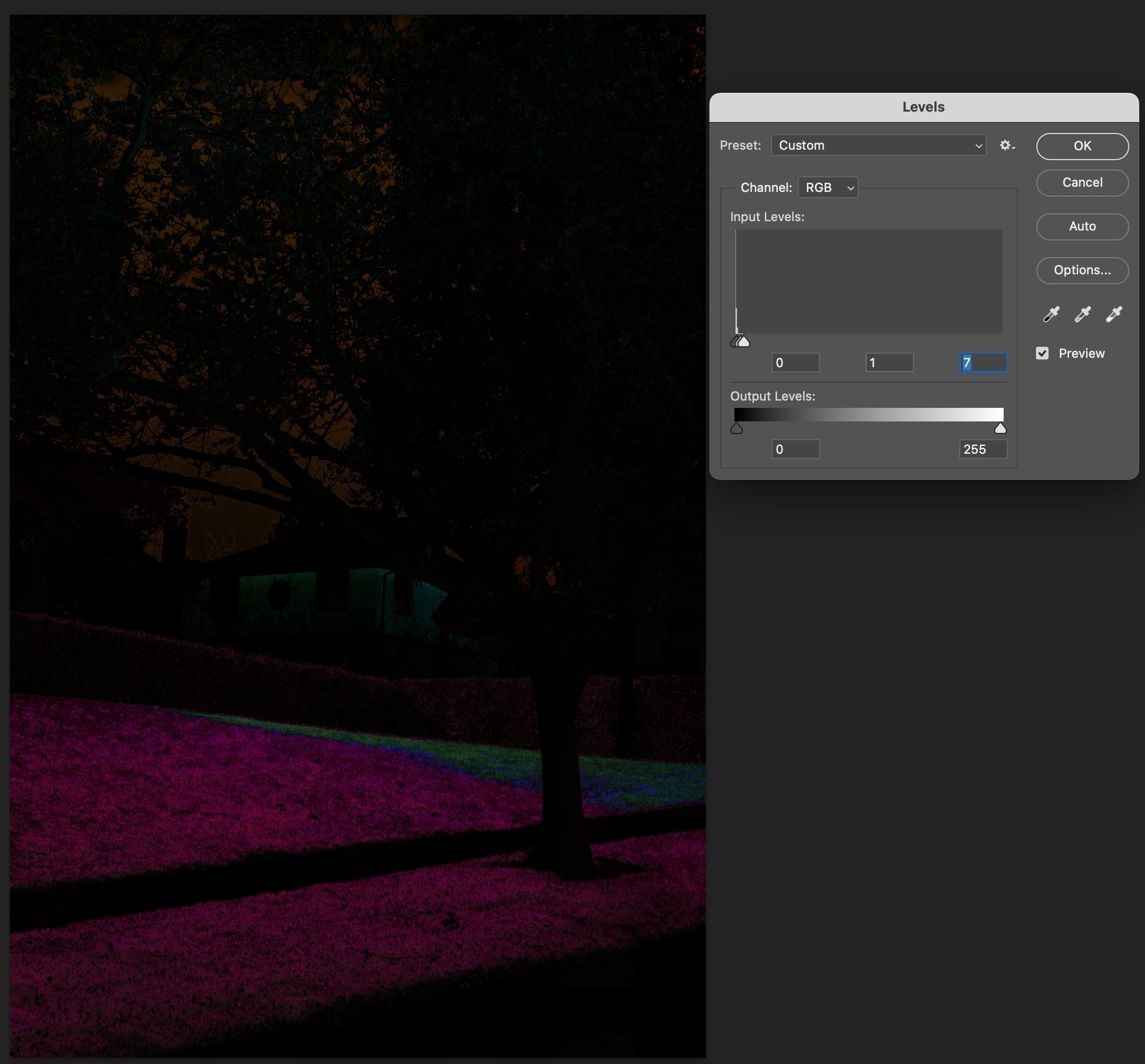Select the white point eyedropper
The height and width of the screenshot is (1064, 1145).
1113,315
